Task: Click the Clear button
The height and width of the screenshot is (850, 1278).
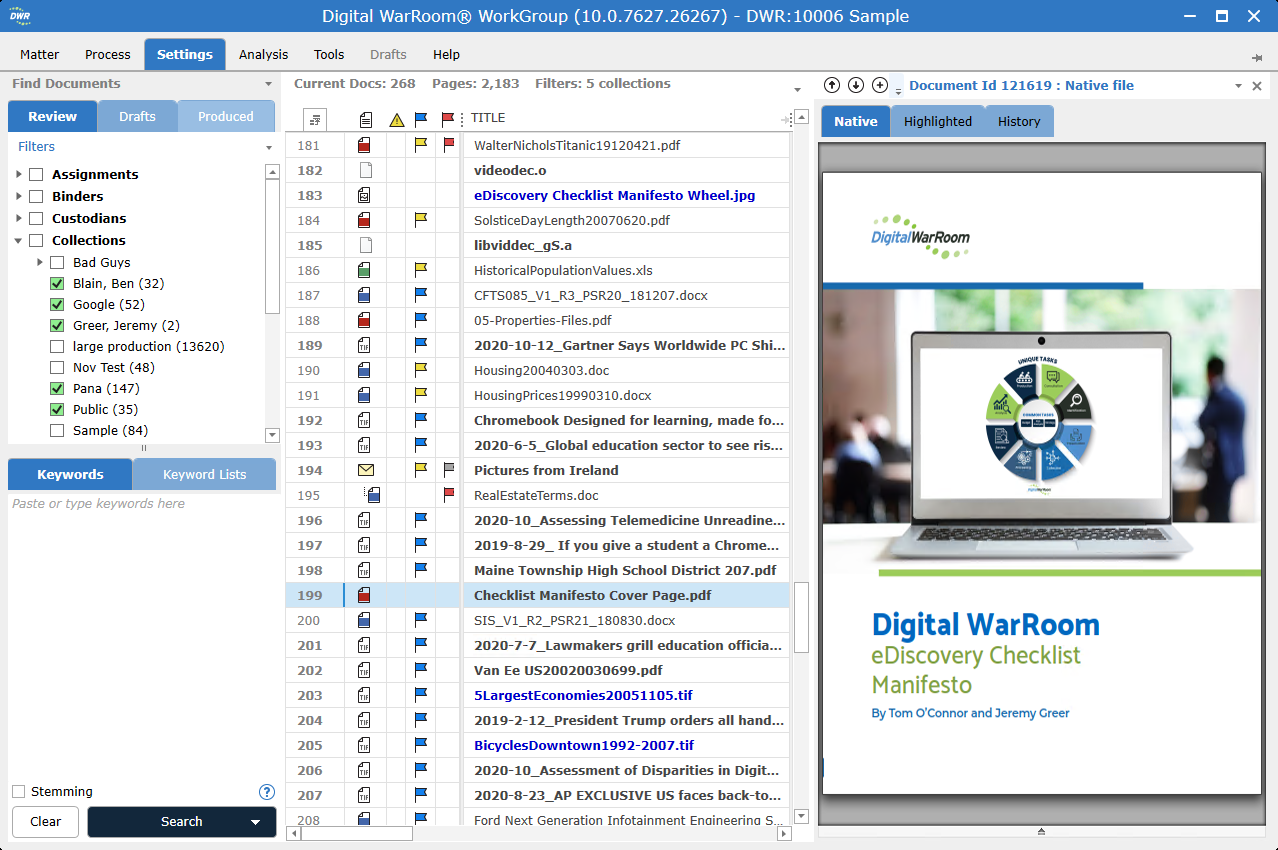Action: point(46,822)
